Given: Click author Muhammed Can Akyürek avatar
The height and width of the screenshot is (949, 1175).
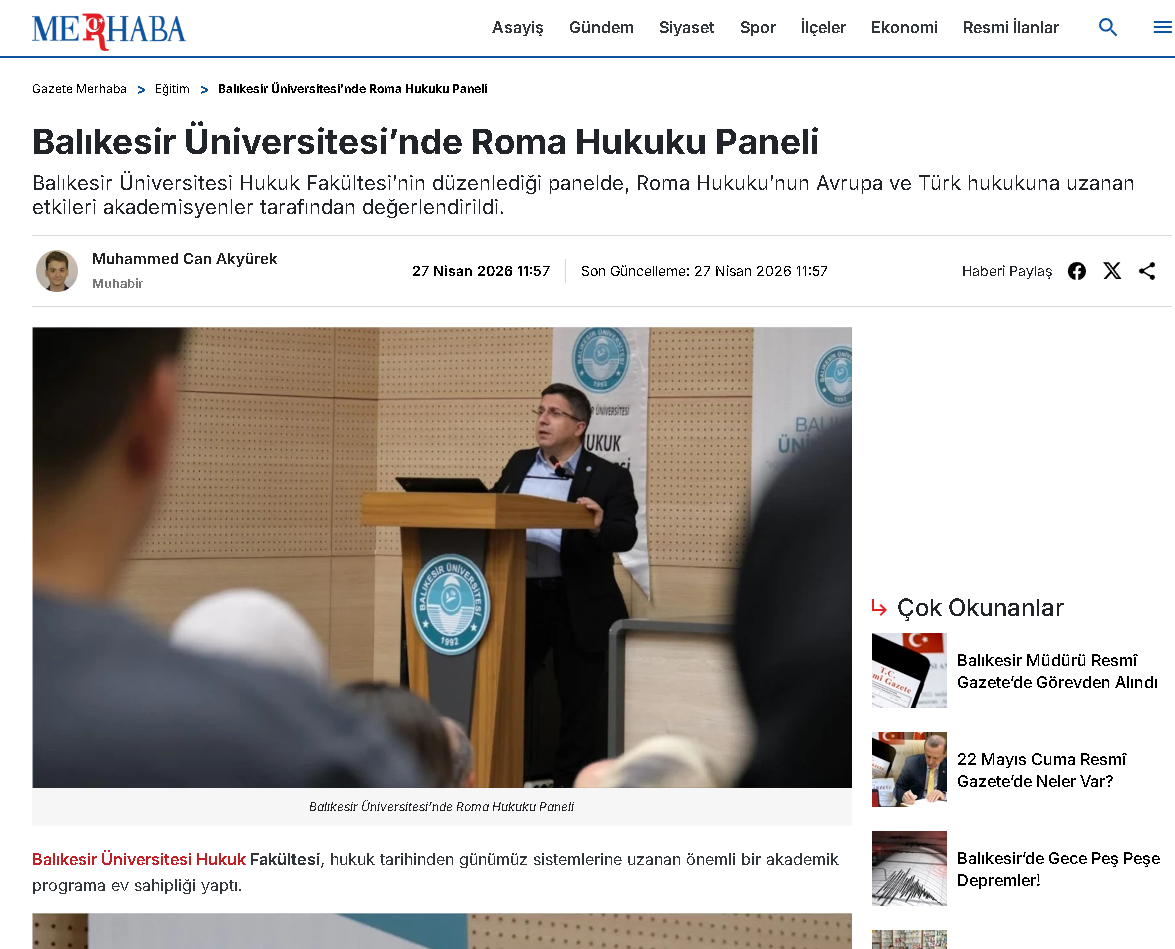Looking at the screenshot, I should click(x=57, y=271).
